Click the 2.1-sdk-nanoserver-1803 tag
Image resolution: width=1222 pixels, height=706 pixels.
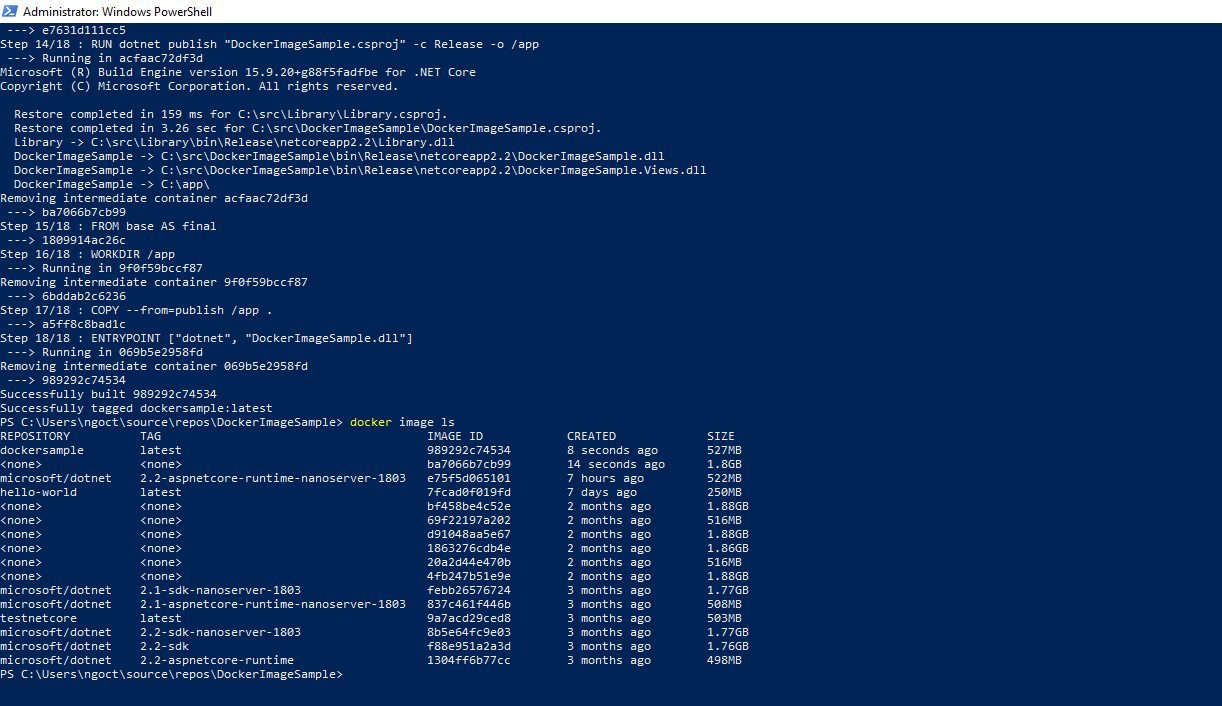click(220, 590)
